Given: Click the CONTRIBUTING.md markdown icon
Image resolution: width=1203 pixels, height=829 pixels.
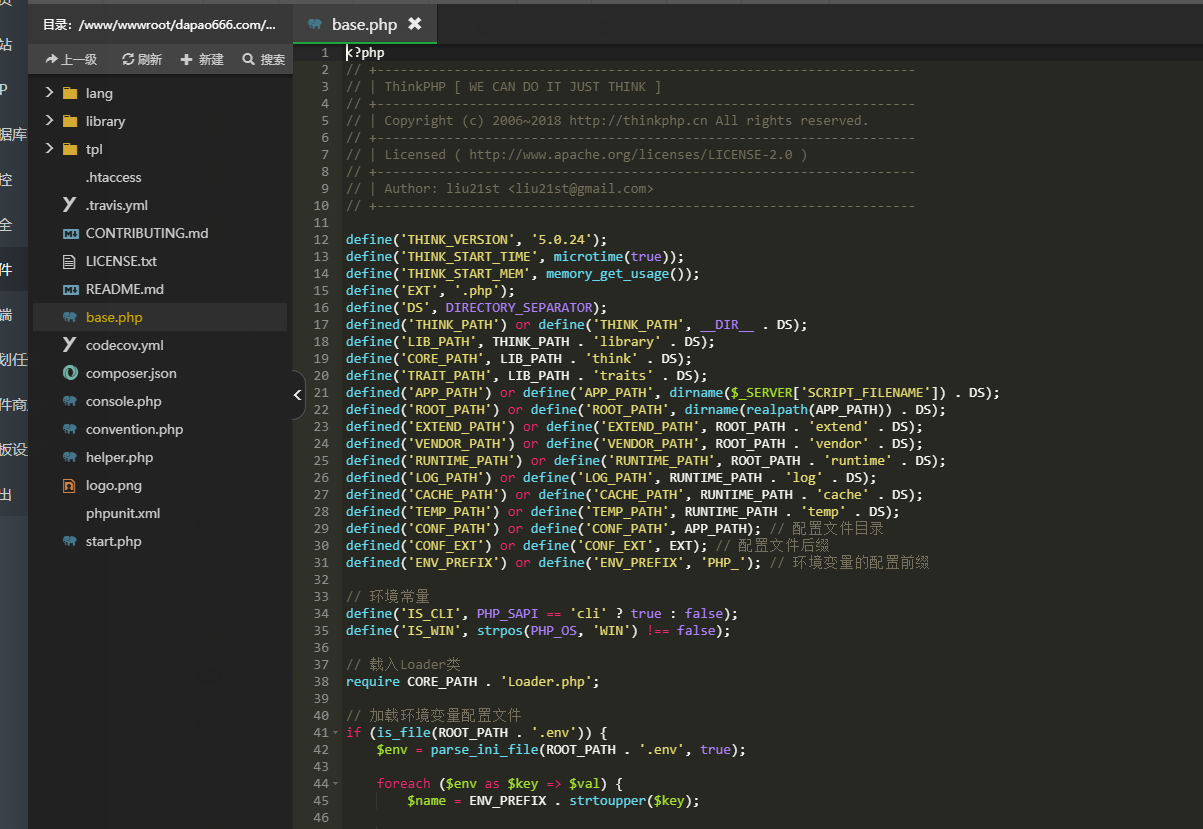Looking at the screenshot, I should point(70,233).
